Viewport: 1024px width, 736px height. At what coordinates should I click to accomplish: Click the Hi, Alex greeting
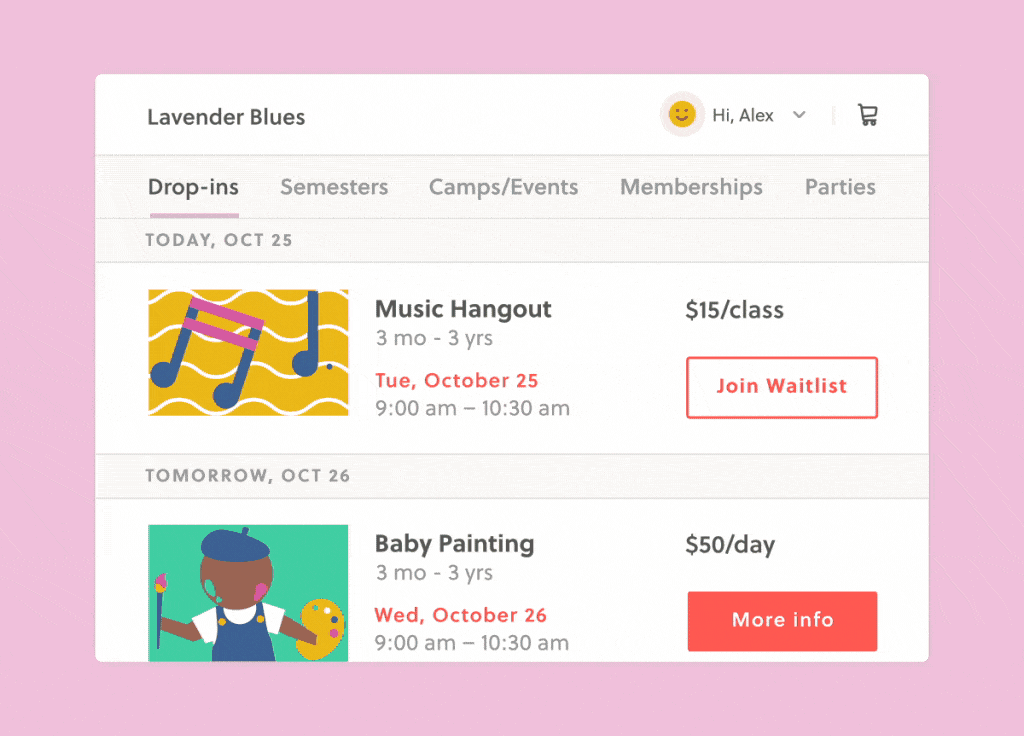coord(742,116)
